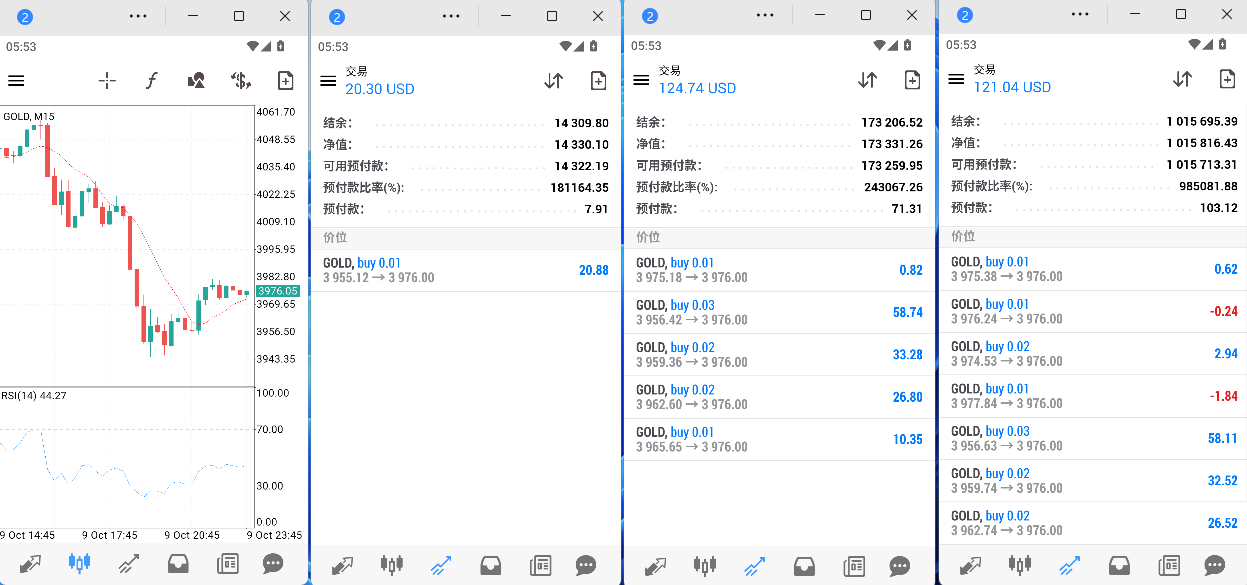Sort positions in 124.74 USD window

pyautogui.click(x=867, y=80)
